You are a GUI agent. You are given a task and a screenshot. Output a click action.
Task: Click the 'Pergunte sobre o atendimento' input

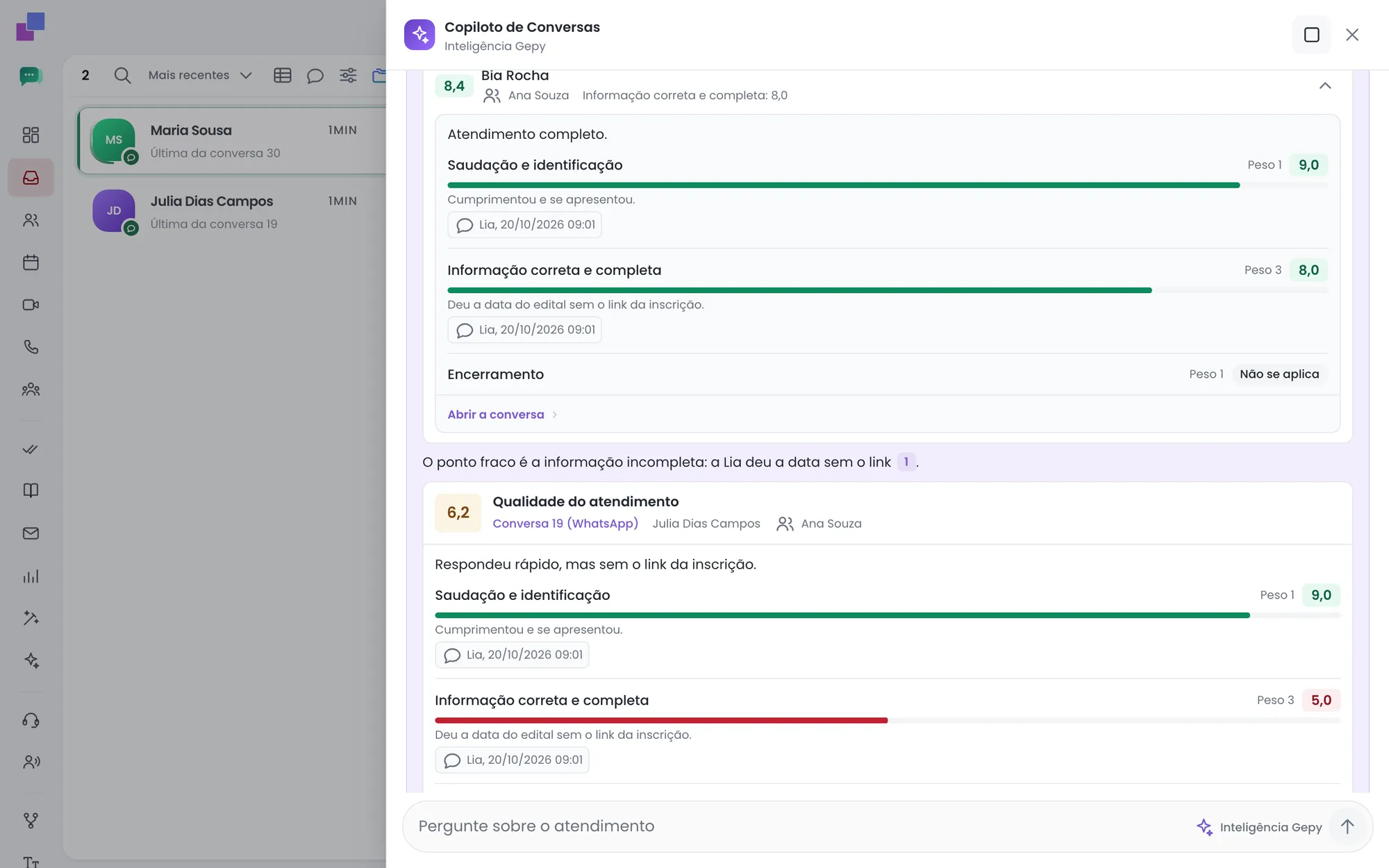tap(799, 826)
